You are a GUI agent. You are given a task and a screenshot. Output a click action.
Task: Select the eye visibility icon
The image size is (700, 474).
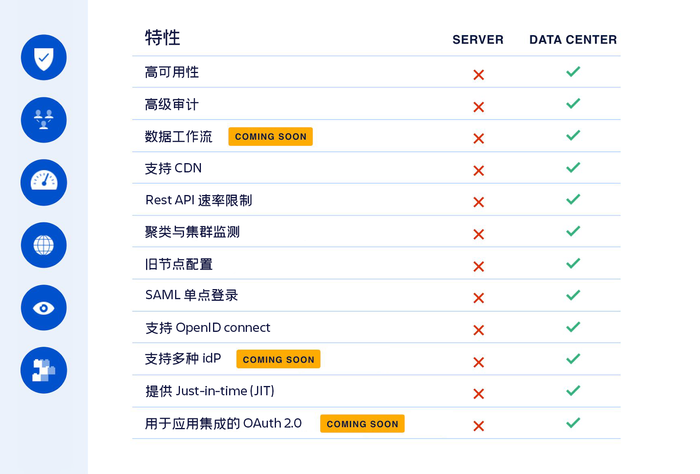pyautogui.click(x=44, y=308)
